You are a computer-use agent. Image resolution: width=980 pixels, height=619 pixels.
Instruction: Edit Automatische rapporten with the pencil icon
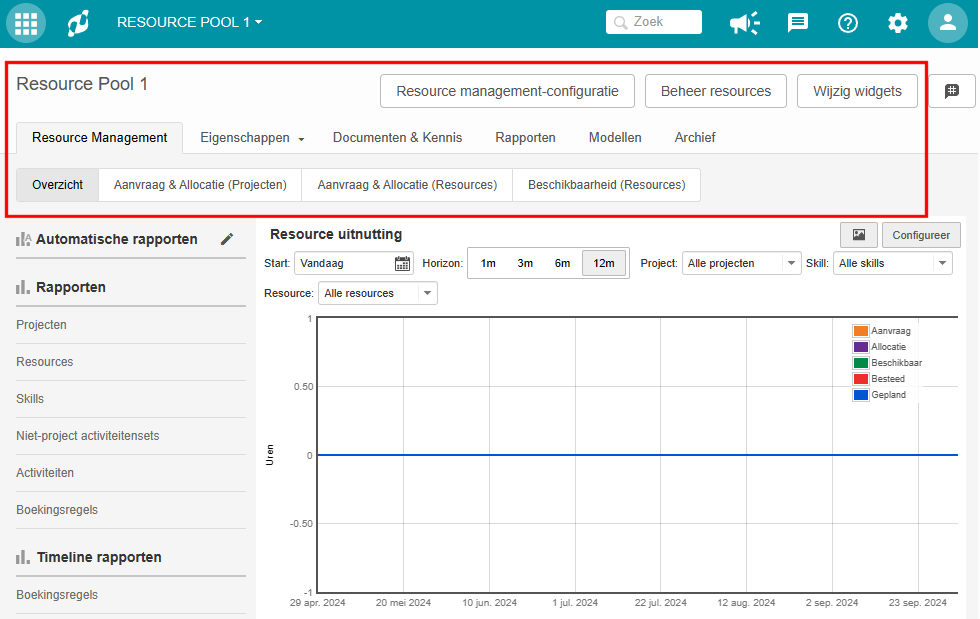(227, 239)
